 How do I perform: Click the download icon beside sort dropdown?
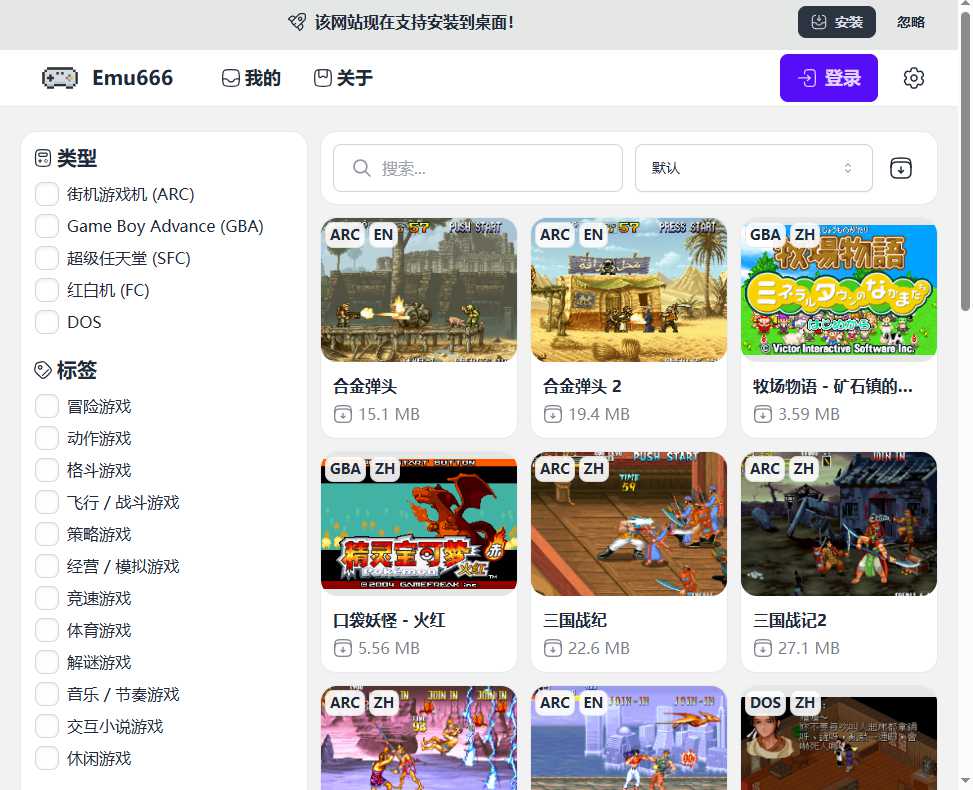click(x=901, y=168)
